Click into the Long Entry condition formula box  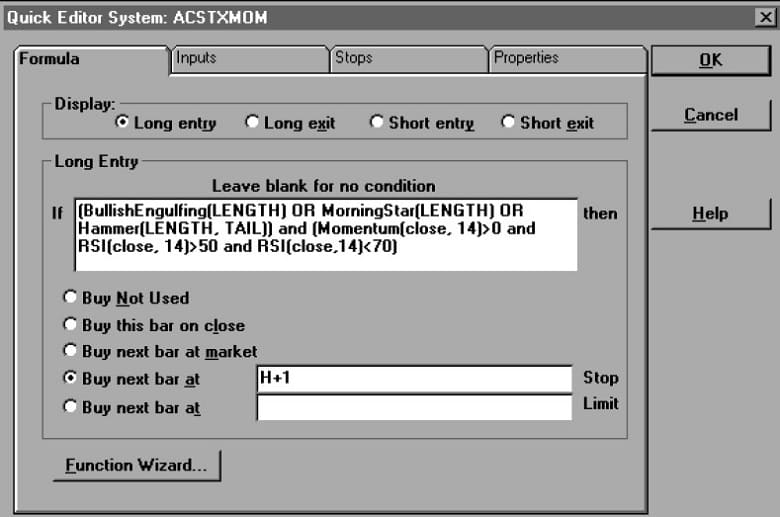[326, 234]
